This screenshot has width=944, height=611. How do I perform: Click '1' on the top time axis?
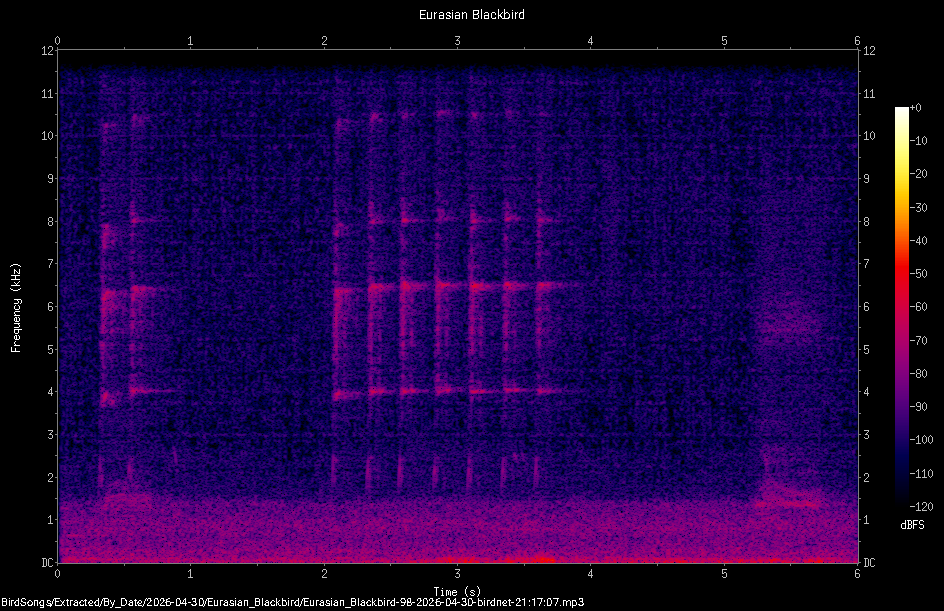pos(190,41)
